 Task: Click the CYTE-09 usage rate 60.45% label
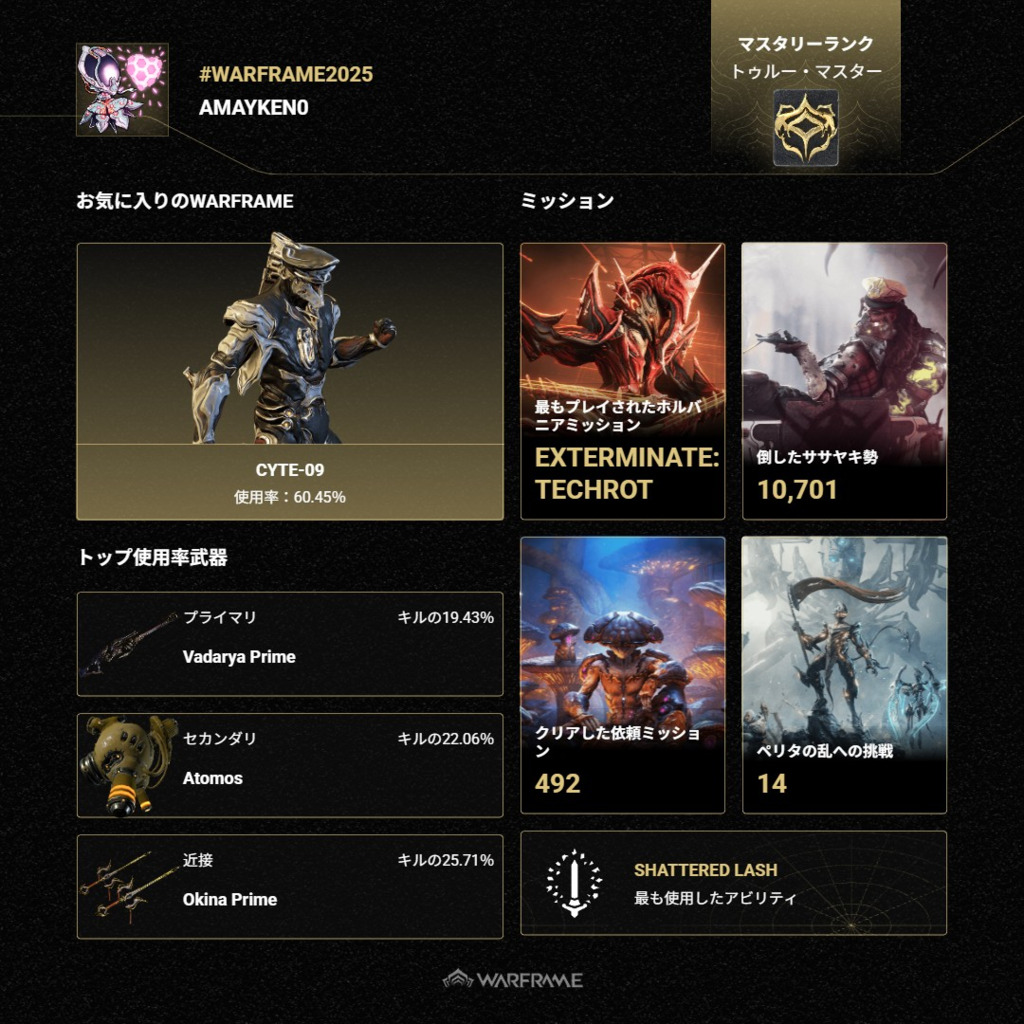(x=290, y=497)
